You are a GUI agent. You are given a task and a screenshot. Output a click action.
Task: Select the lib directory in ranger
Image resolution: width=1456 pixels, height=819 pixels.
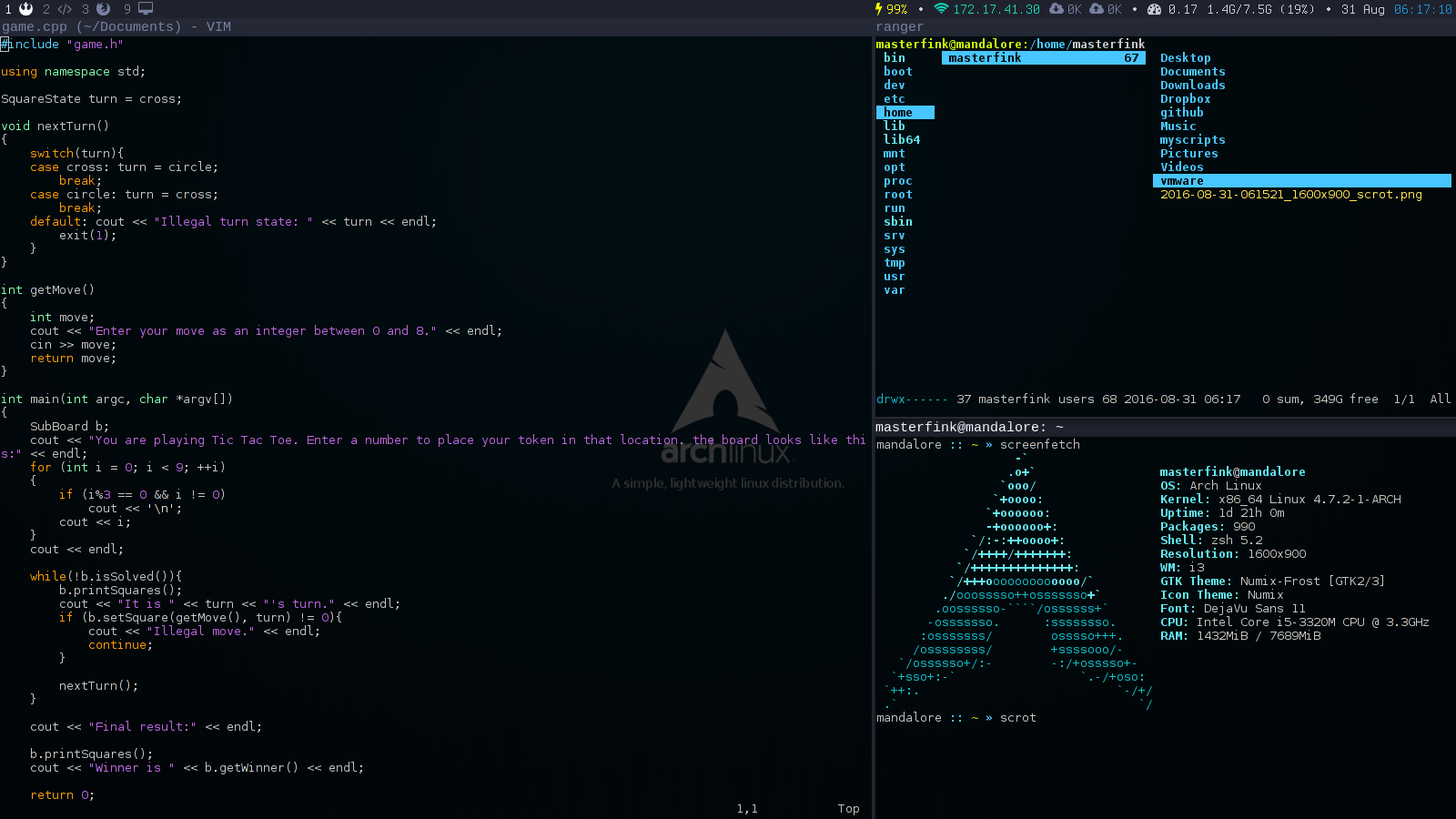pos(895,126)
